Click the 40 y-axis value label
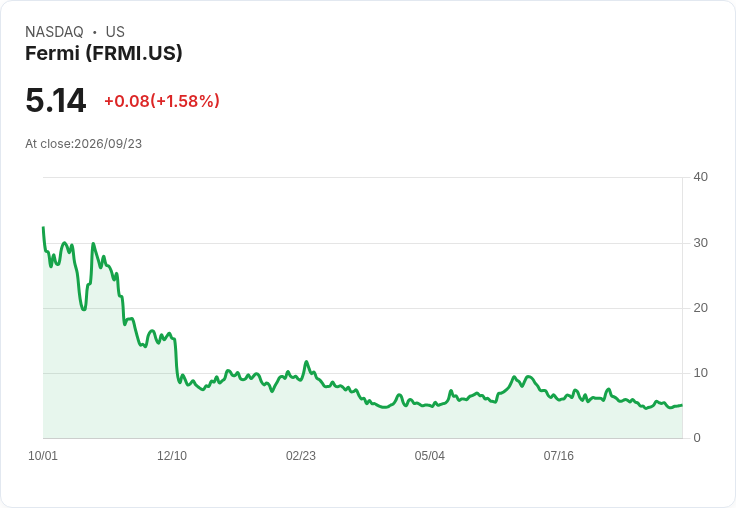 pyautogui.click(x=700, y=177)
